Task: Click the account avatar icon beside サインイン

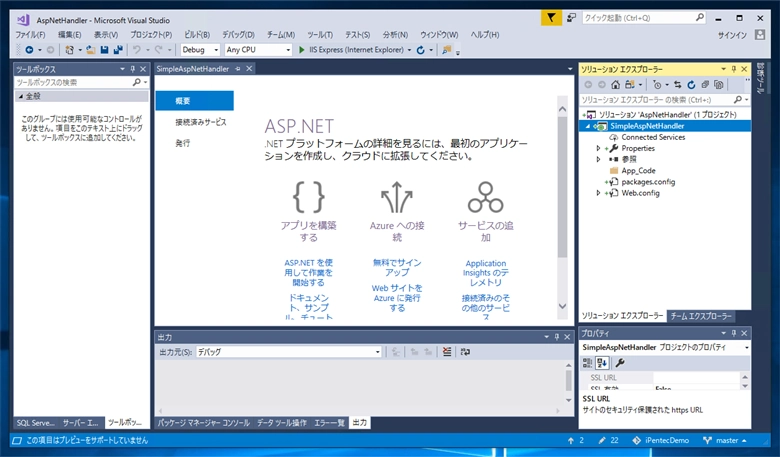Action: pos(760,34)
